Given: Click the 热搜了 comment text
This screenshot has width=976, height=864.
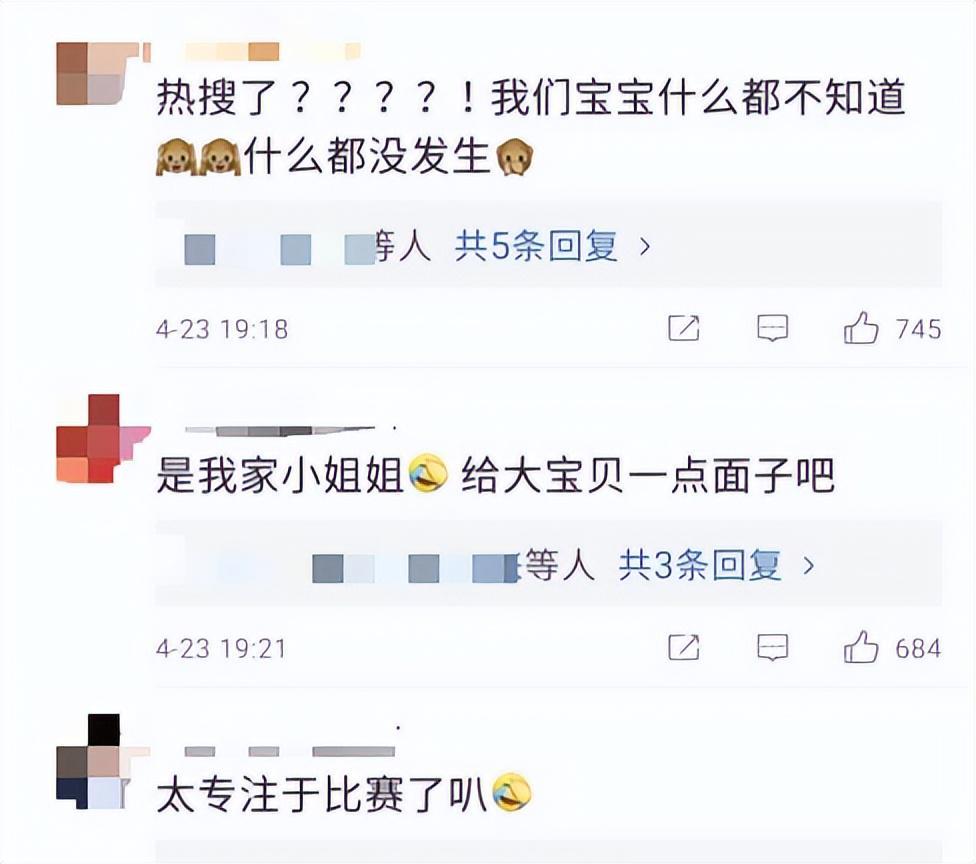Looking at the screenshot, I should [x=530, y=128].
